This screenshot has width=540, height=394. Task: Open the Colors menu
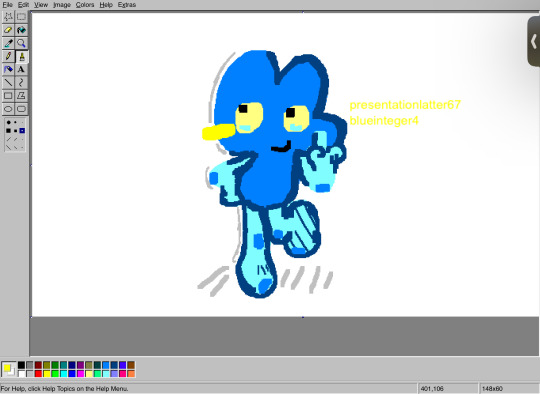(85, 4)
